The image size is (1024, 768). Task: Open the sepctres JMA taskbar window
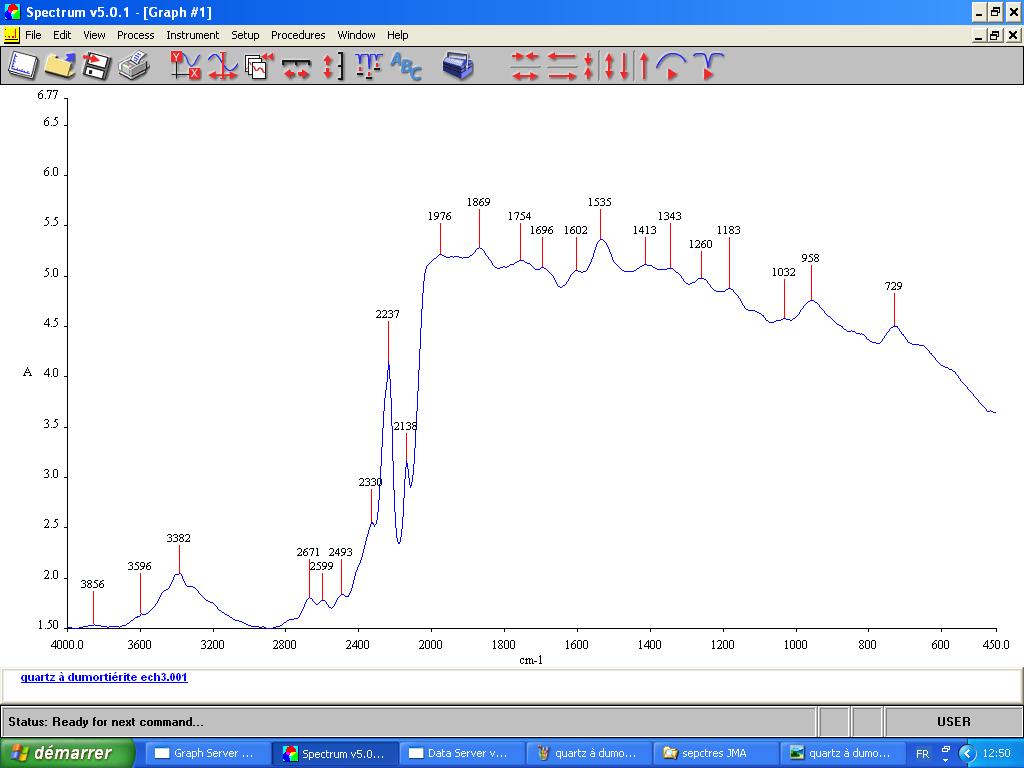coord(714,753)
